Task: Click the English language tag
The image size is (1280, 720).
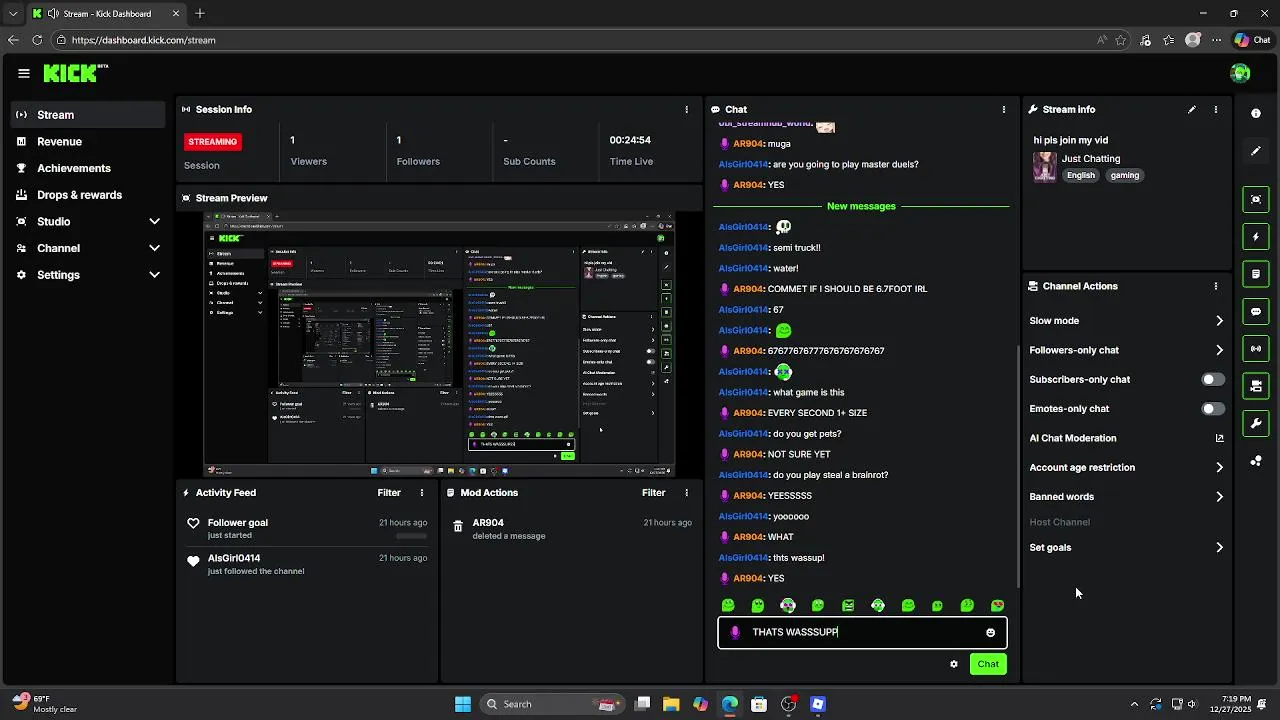Action: (1081, 175)
